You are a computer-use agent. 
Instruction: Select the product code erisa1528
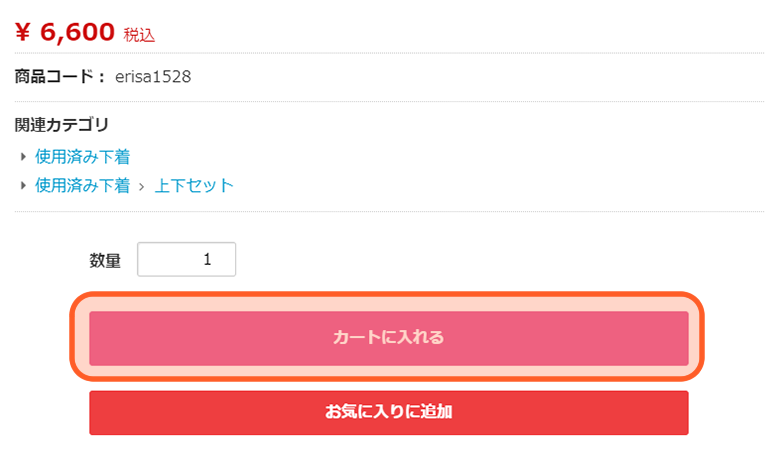click(153, 76)
